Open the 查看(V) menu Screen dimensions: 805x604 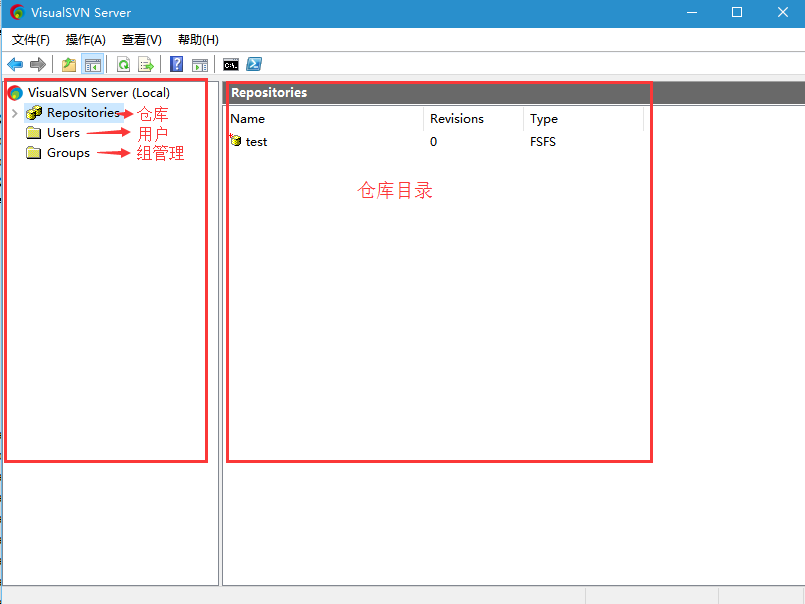coord(142,40)
